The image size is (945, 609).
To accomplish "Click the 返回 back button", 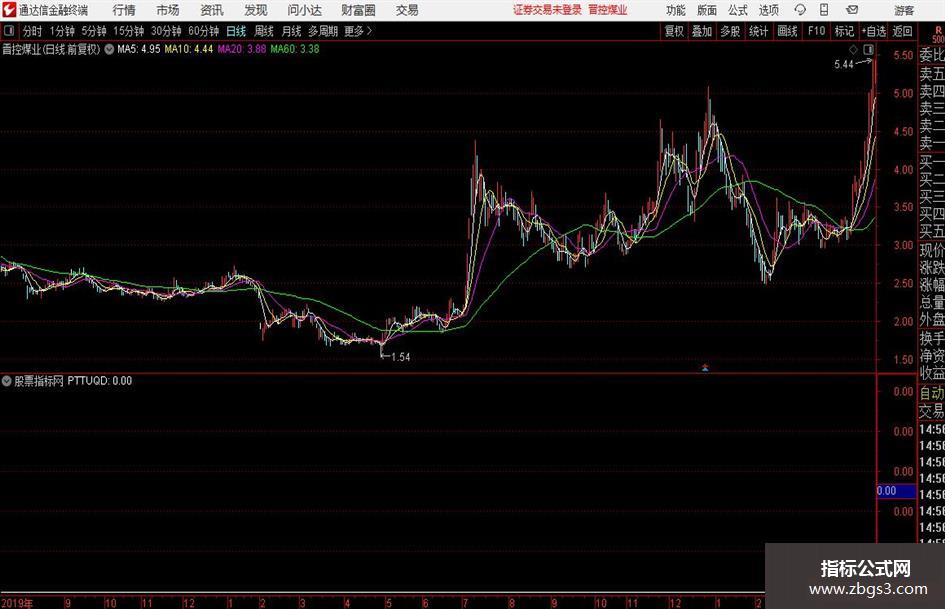I will click(x=902, y=31).
